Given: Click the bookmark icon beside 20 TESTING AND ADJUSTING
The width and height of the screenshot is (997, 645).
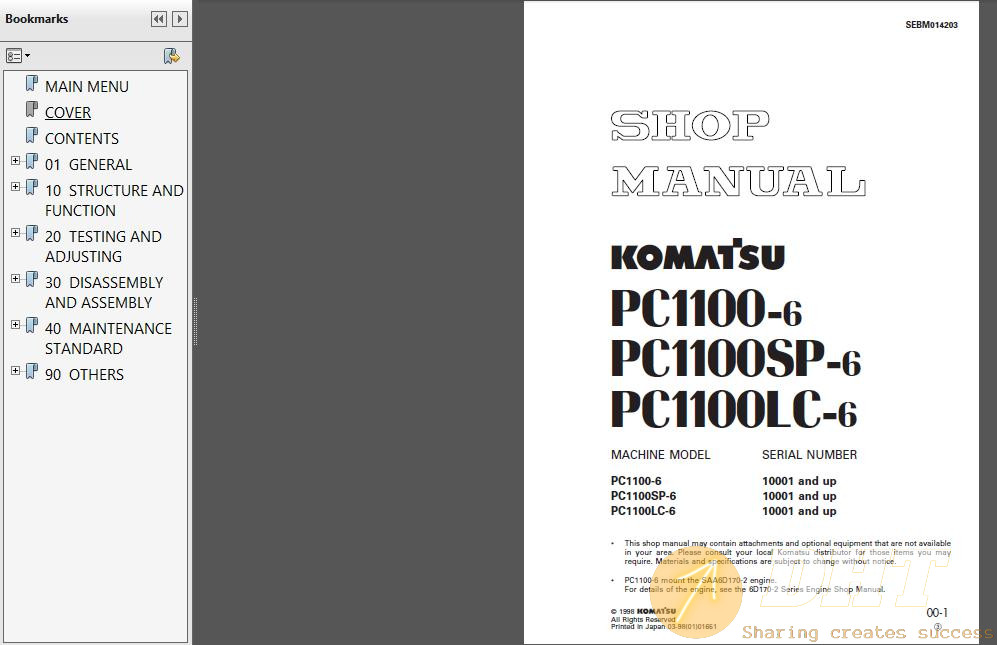Looking at the screenshot, I should [32, 234].
